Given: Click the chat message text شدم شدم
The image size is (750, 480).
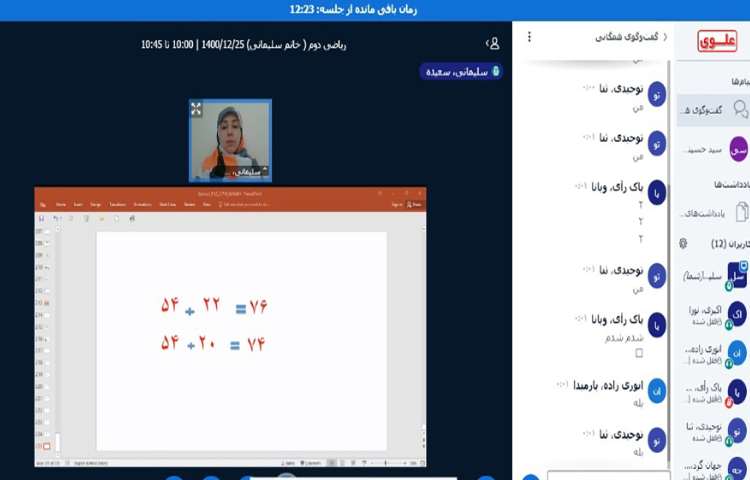Looking at the screenshot, I should 624,338.
